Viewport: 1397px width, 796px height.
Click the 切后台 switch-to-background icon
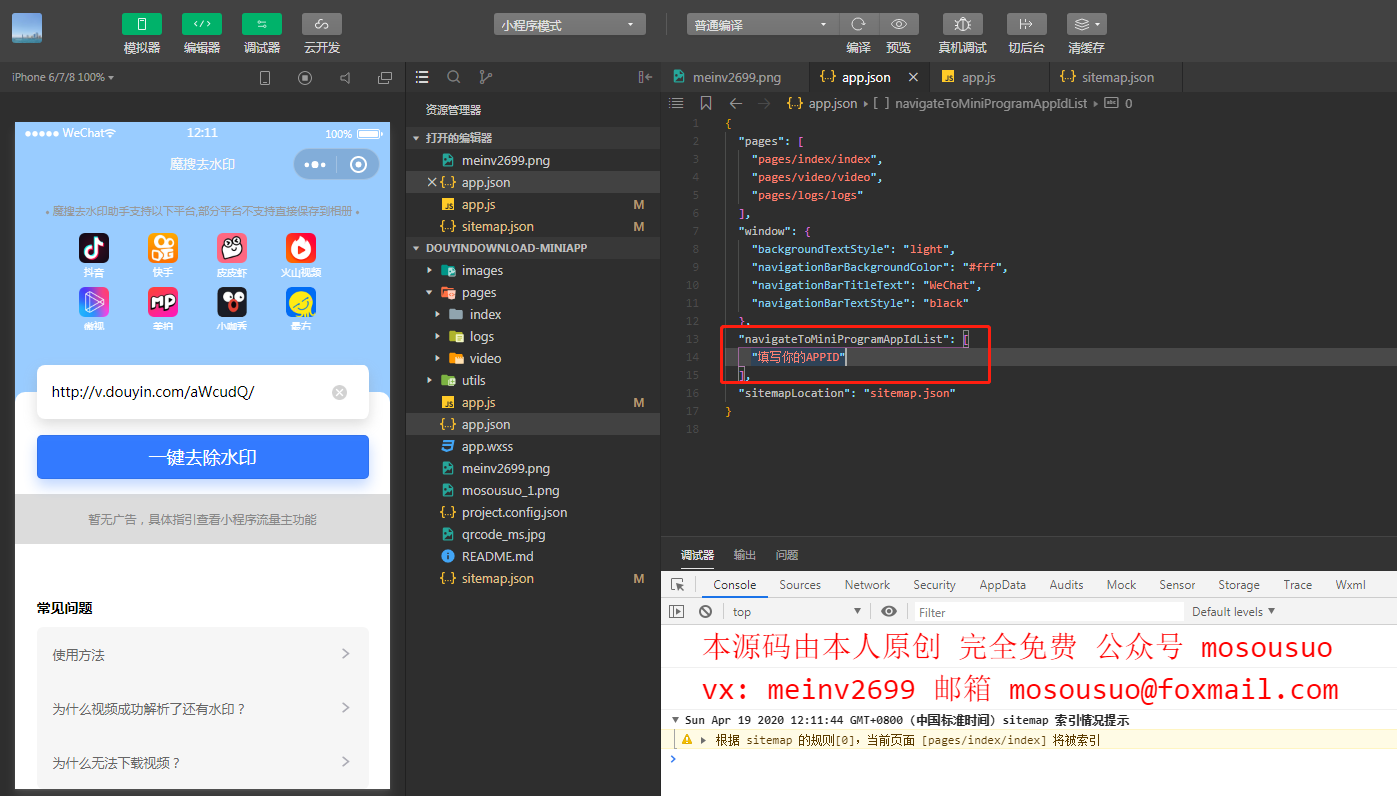click(1027, 24)
